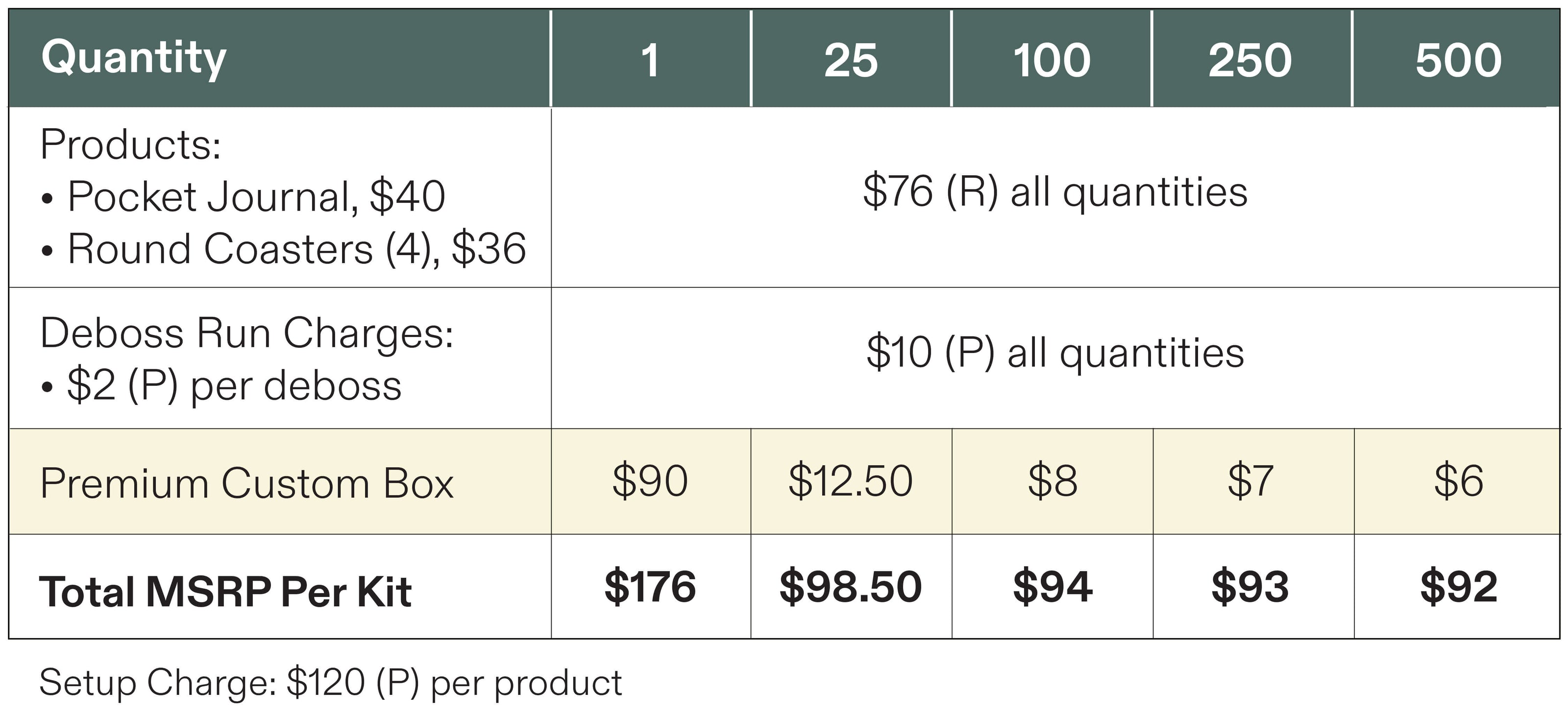Viewport: 1568px width, 713px height.
Task: Click the Deboss Run Charges label
Action: tap(247, 333)
